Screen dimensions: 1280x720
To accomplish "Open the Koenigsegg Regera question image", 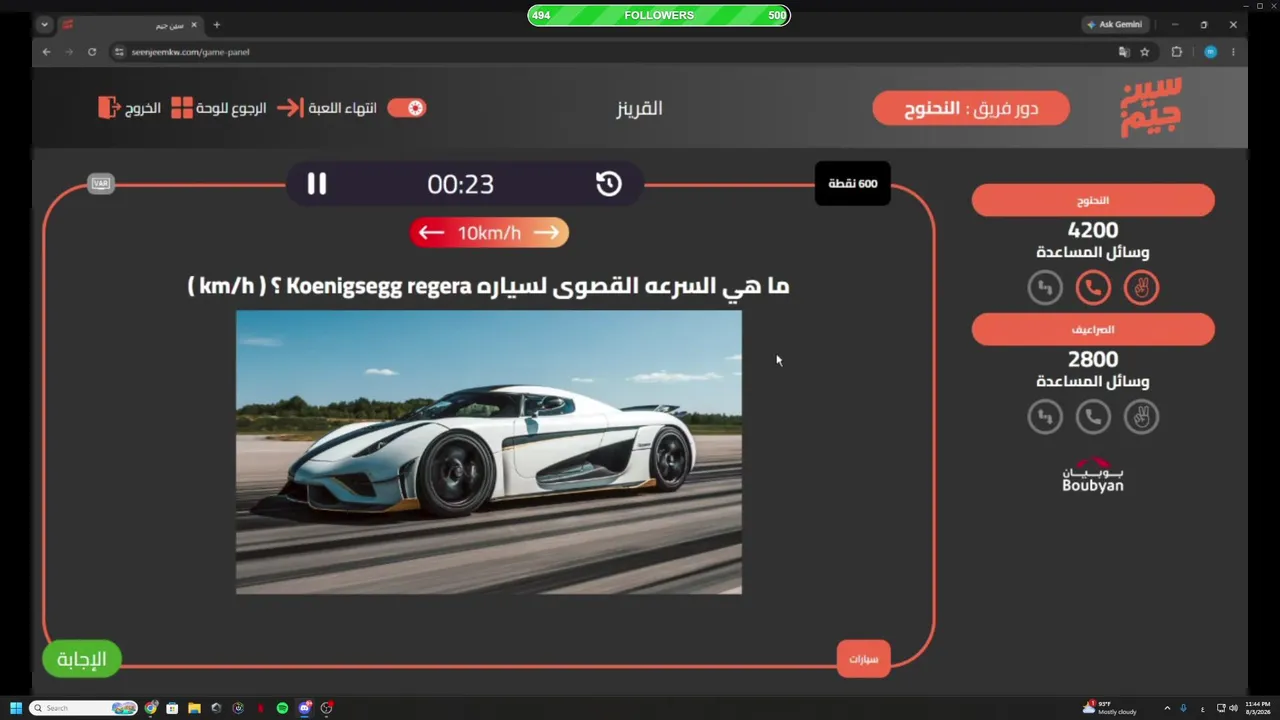I will [x=489, y=452].
